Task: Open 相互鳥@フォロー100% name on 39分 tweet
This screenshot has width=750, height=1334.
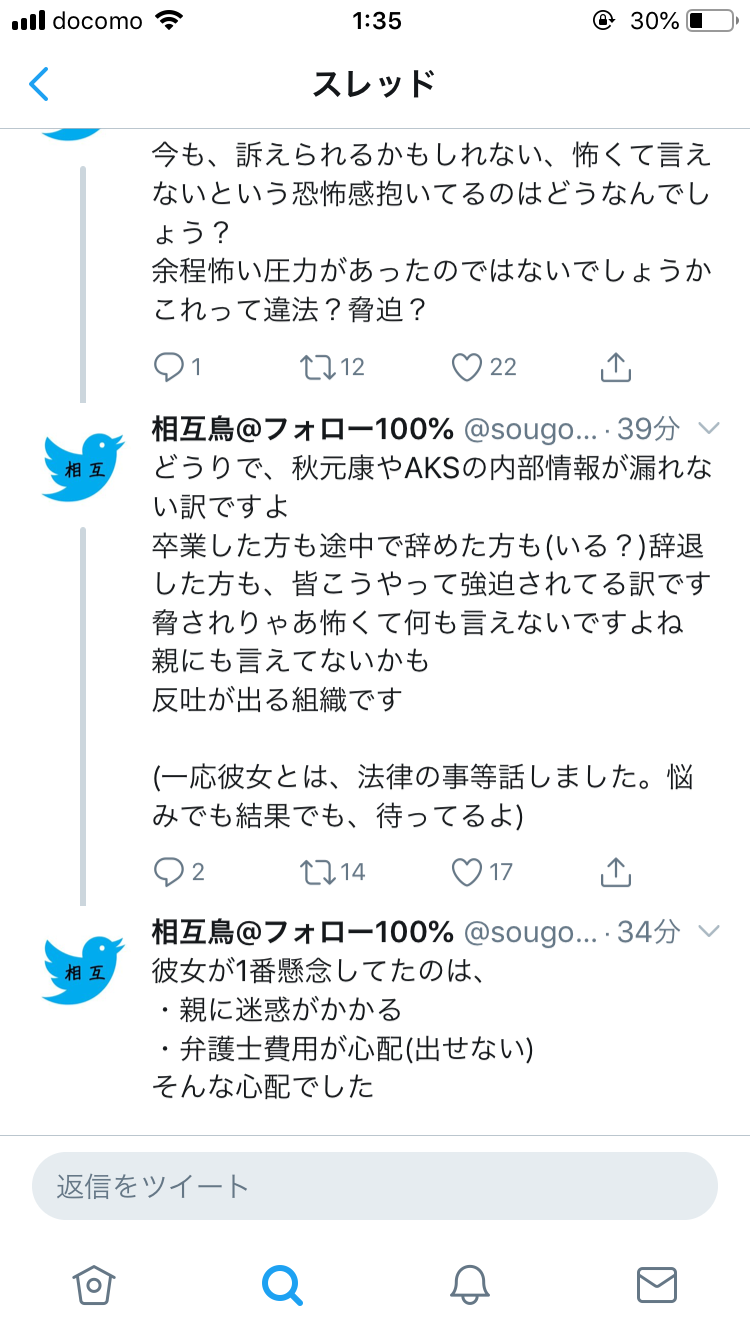Action: (x=302, y=429)
